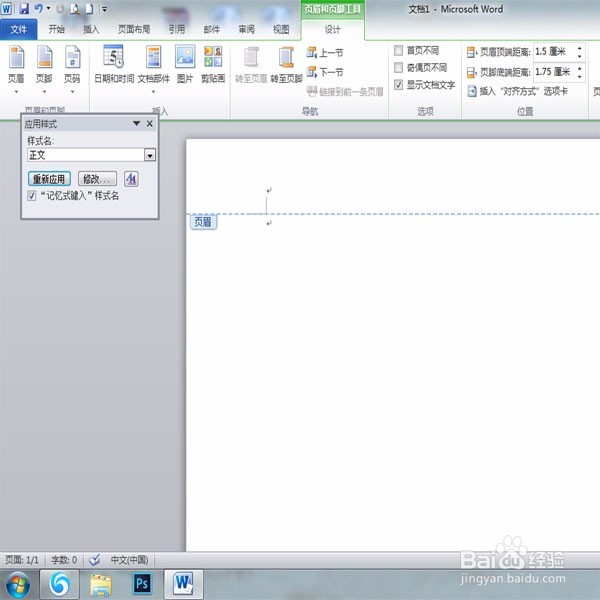Open File Explorer from taskbar
This screenshot has width=600, height=600.
coord(101,584)
